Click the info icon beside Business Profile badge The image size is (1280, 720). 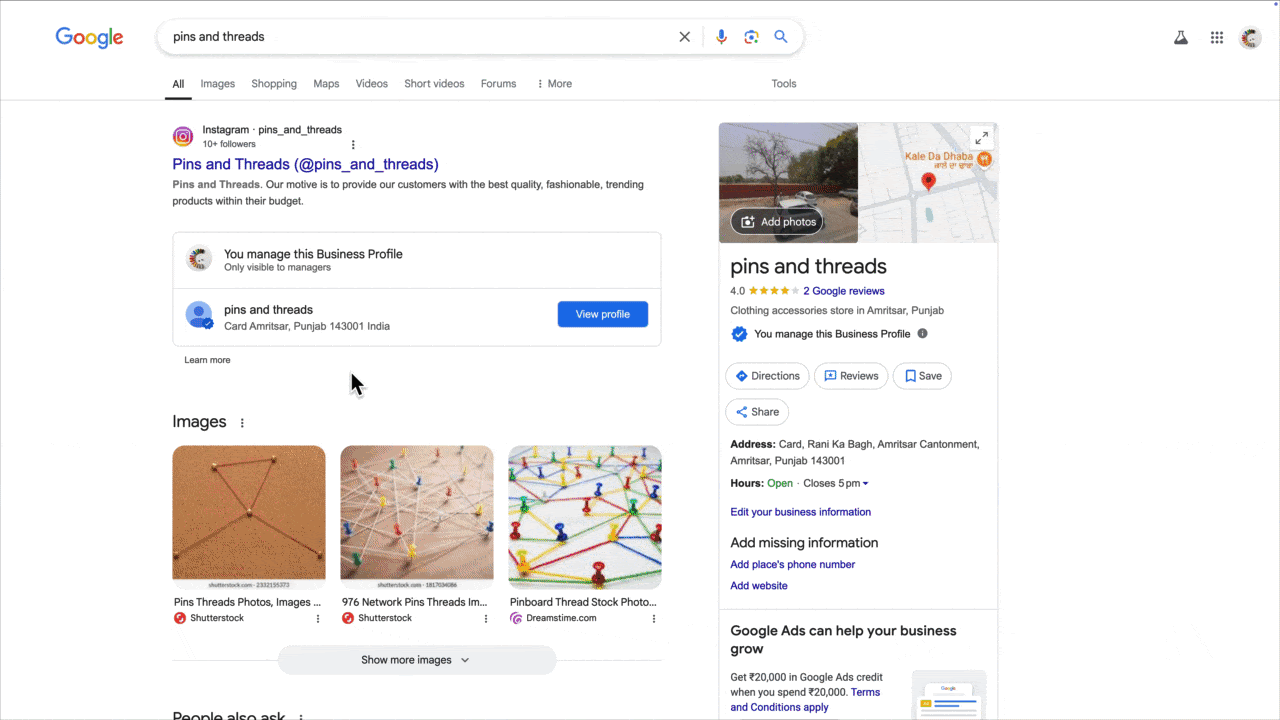(x=921, y=333)
